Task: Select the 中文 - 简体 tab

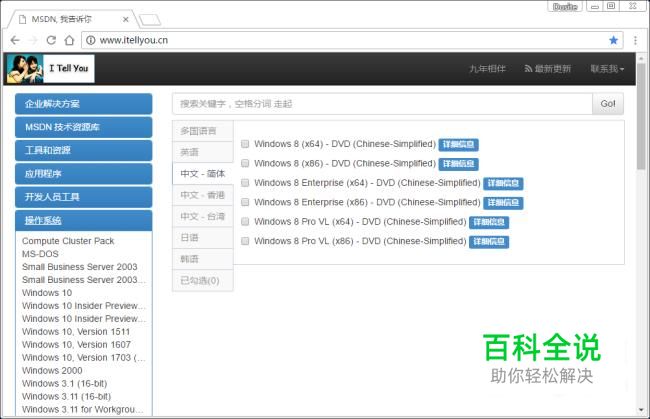Action: click(x=203, y=174)
